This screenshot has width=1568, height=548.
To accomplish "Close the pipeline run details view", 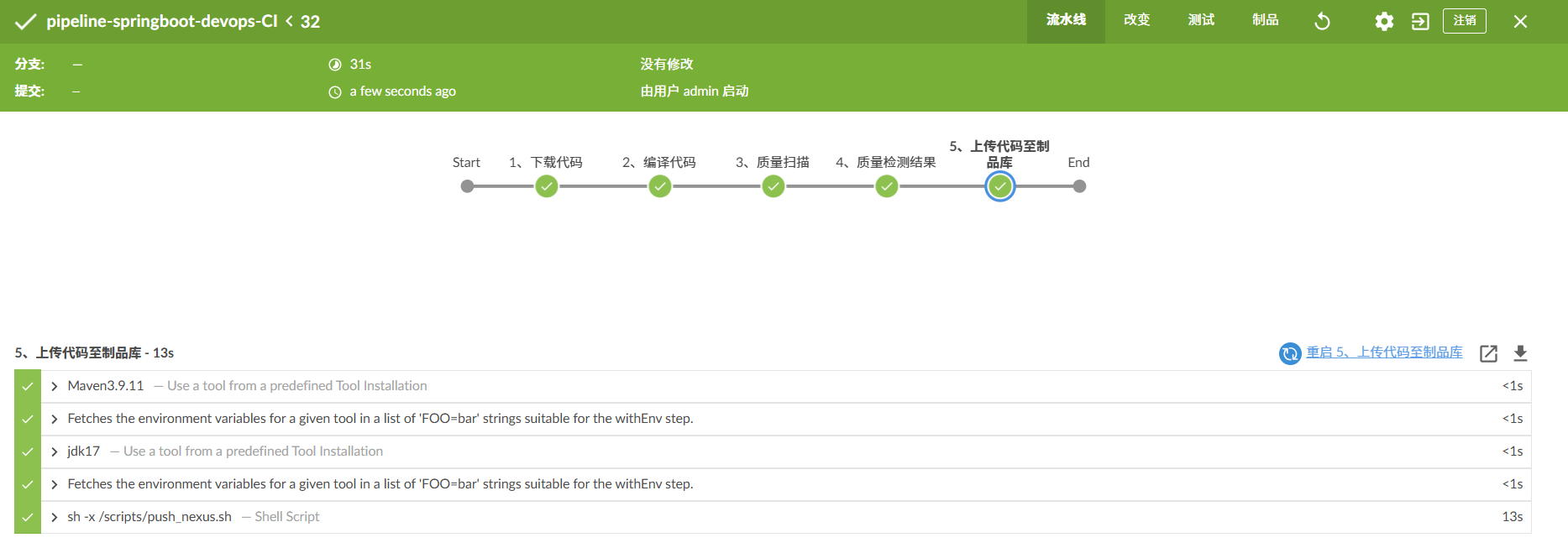I will 1520,21.
